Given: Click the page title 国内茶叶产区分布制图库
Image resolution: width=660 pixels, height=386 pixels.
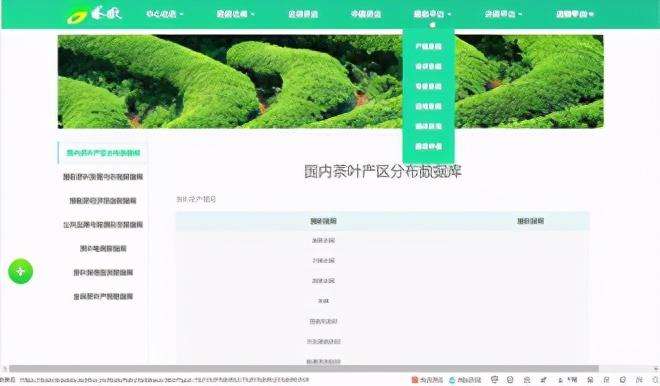Looking at the screenshot, I should point(383,172).
